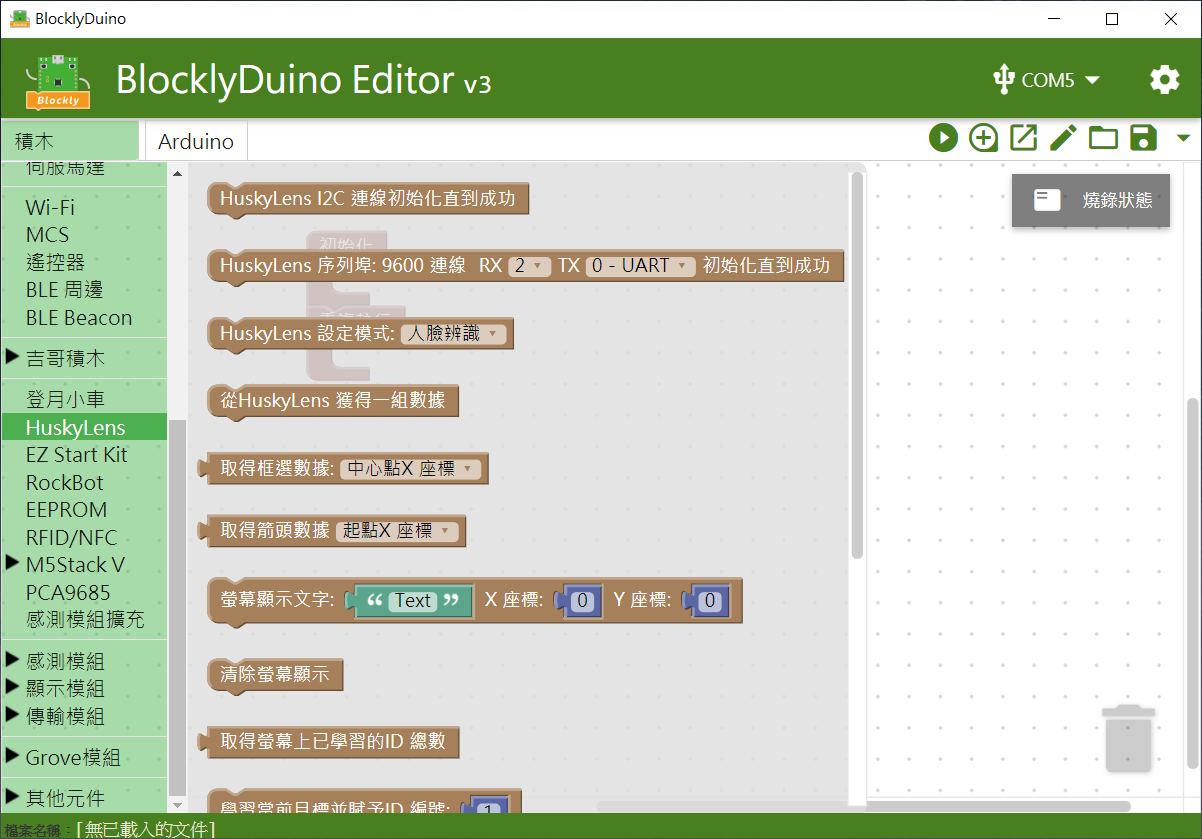Click the 燒錄狀態 button
The image size is (1202, 839).
[x=1091, y=200]
